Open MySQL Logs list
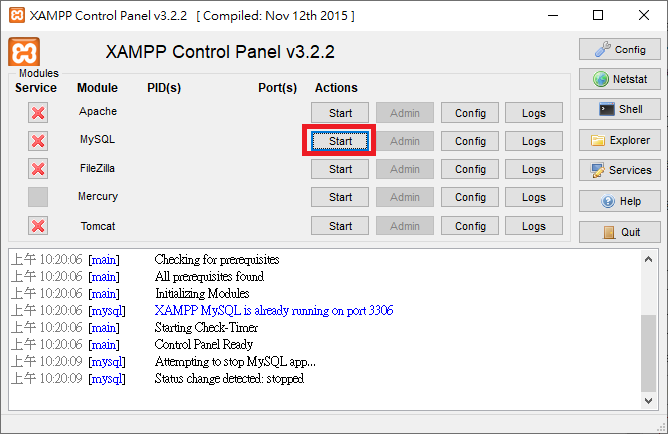Image resolution: width=668 pixels, height=434 pixels. coord(534,141)
